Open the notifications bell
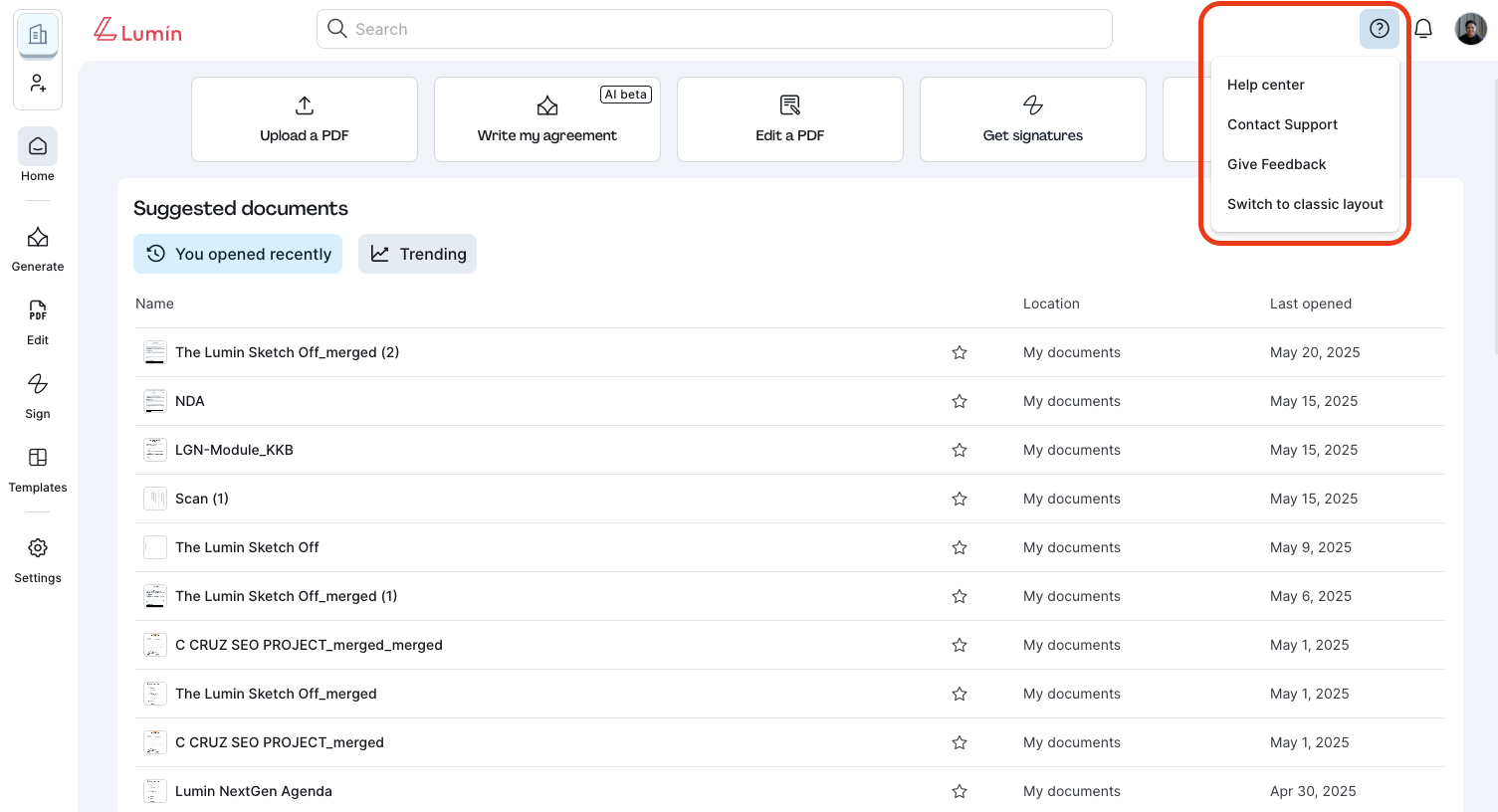The height and width of the screenshot is (812, 1498). point(1423,29)
